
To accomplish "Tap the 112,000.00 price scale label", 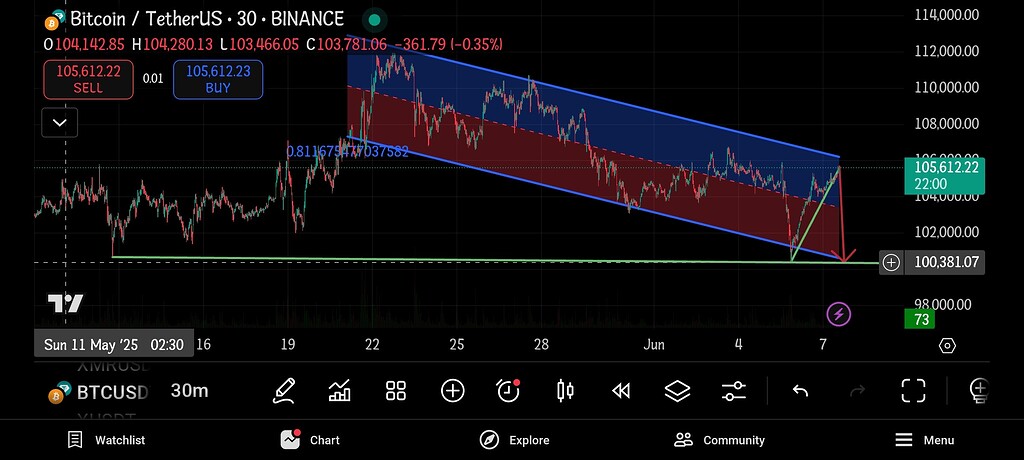I will coord(947,51).
